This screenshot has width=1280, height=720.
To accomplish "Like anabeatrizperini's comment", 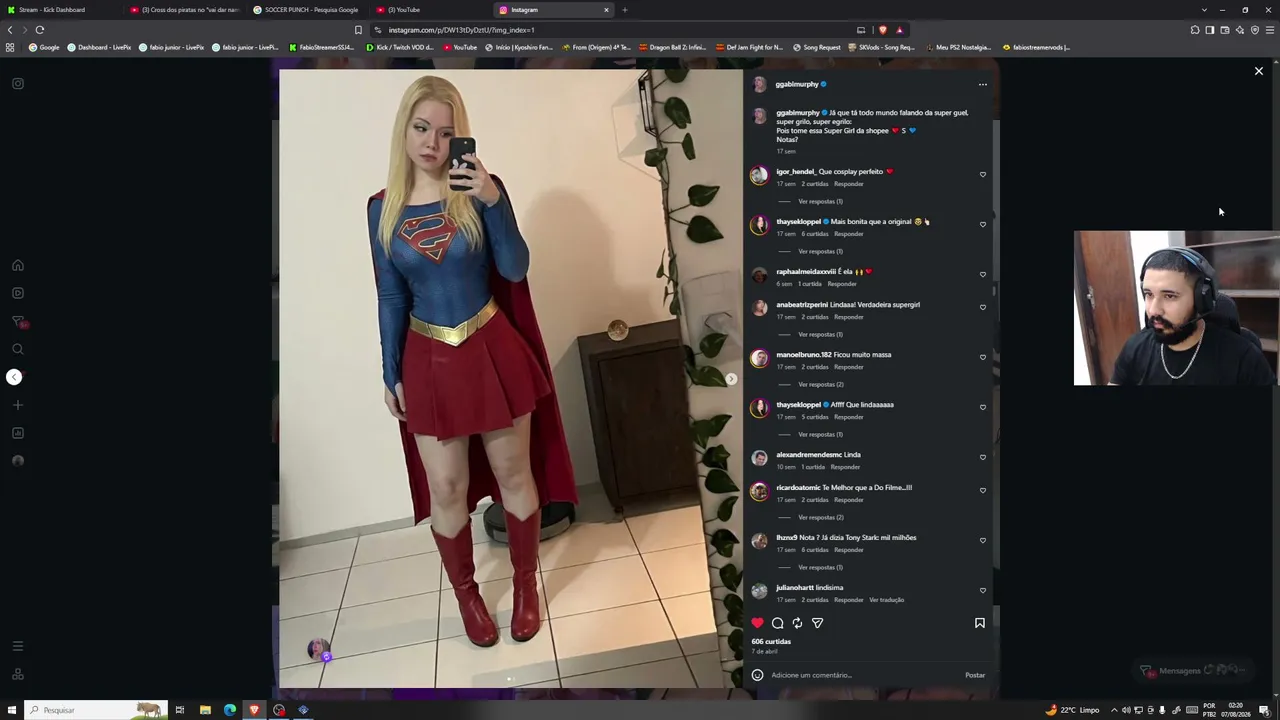I will (983, 308).
